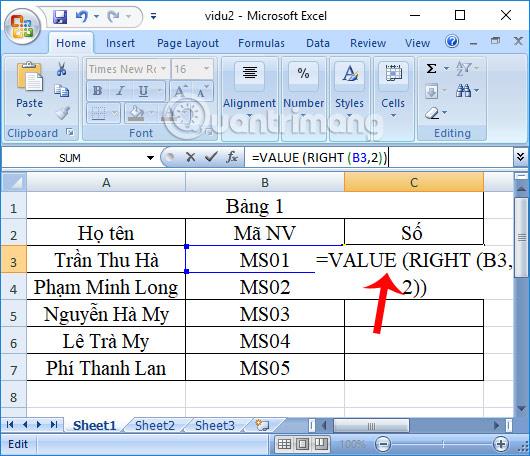The height and width of the screenshot is (456, 530).
Task: Toggle Underline formatting
Action: pyautogui.click(x=144, y=91)
